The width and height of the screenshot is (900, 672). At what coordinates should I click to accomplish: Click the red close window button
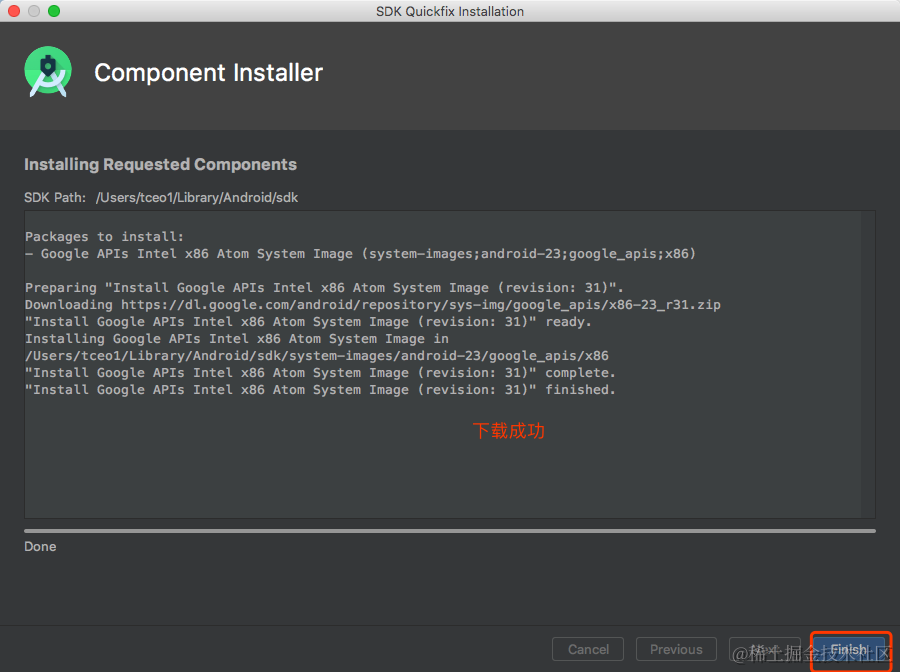click(x=14, y=11)
